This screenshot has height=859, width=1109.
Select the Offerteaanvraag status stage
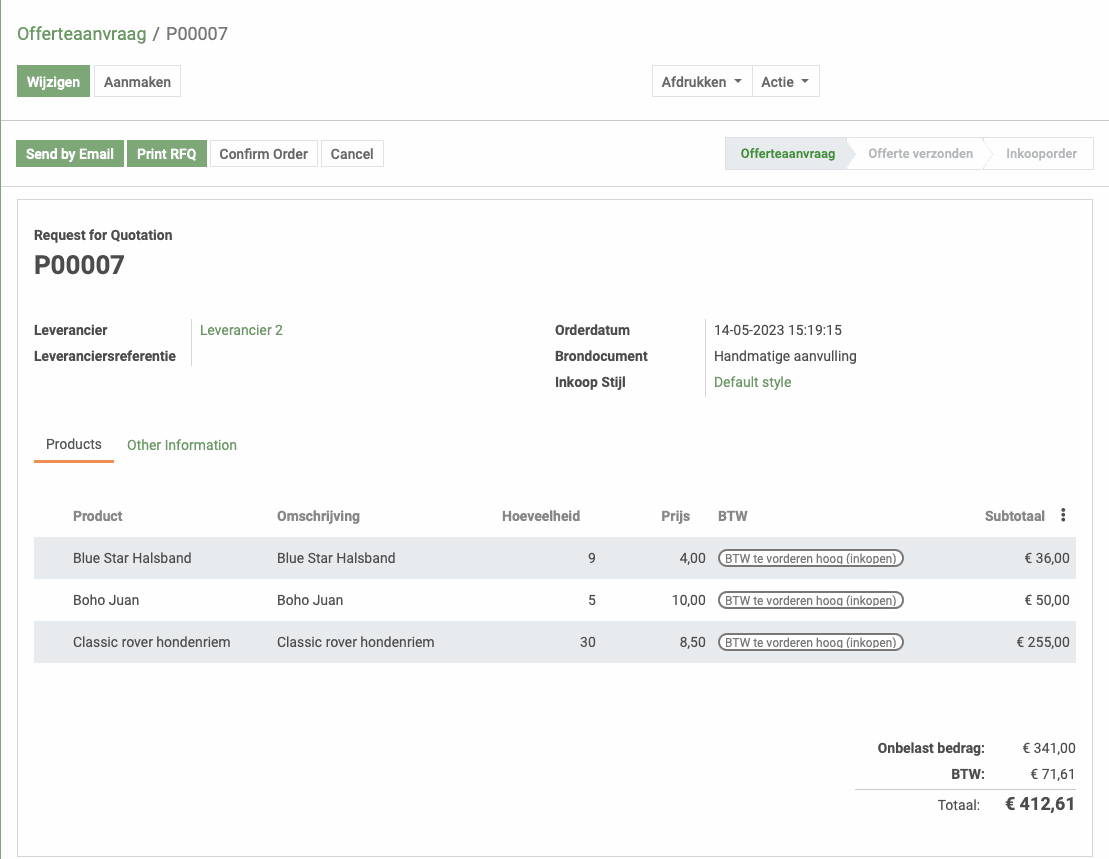point(787,153)
